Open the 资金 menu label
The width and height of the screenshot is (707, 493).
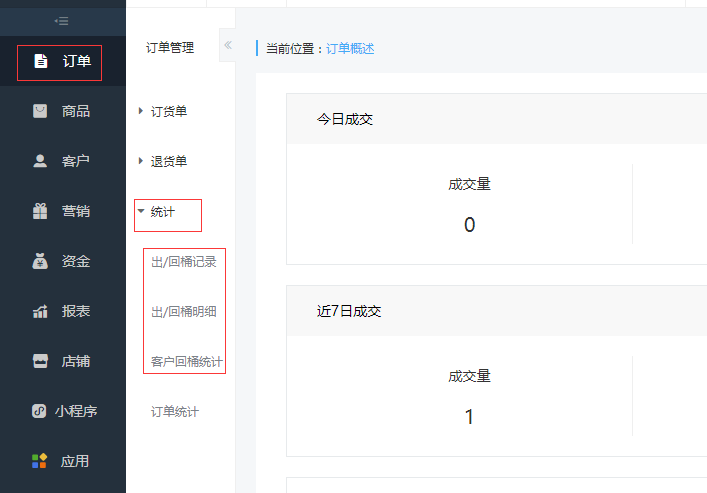click(76, 261)
